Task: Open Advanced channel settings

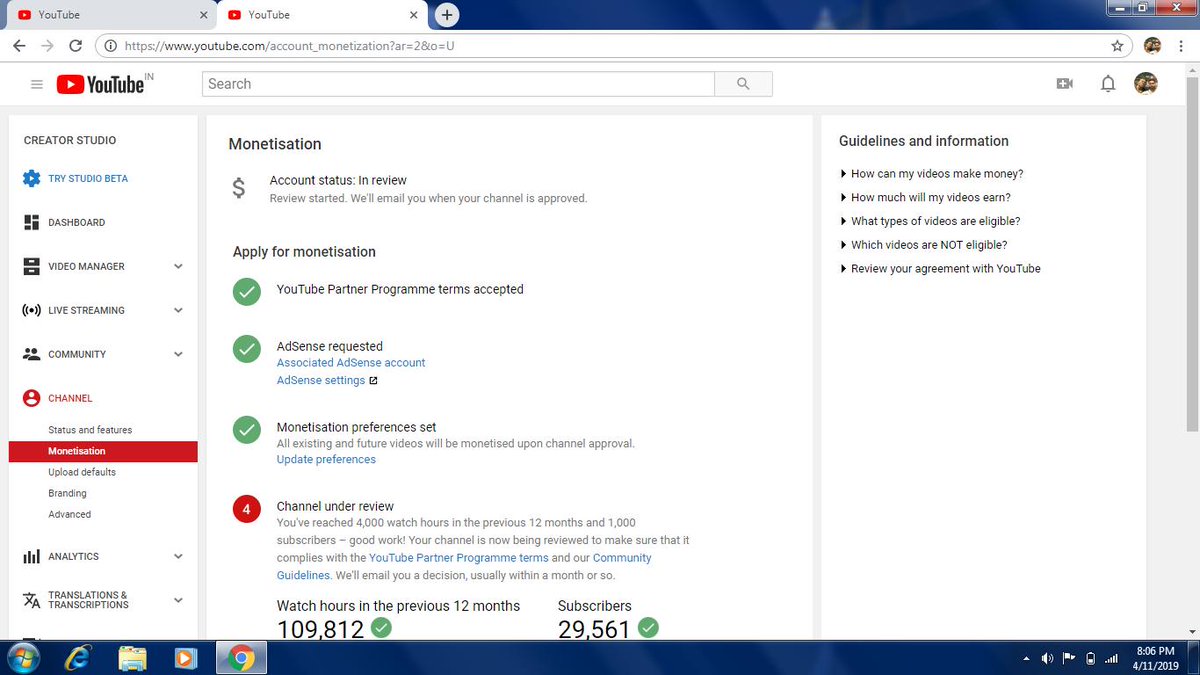Action: pos(69,514)
